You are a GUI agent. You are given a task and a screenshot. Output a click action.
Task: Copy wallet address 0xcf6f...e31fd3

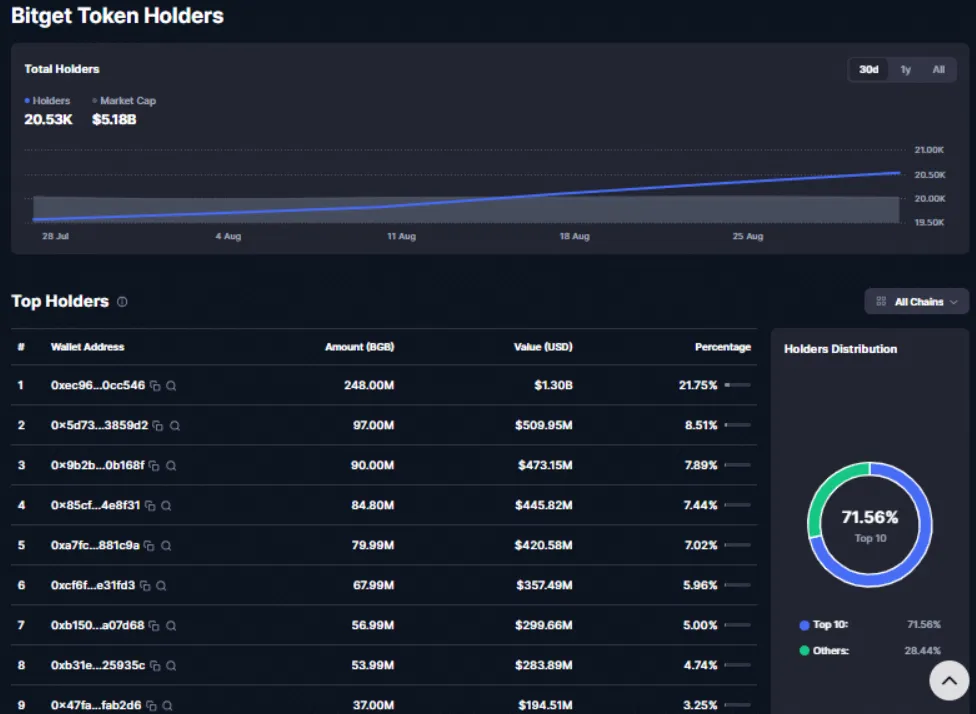point(145,586)
